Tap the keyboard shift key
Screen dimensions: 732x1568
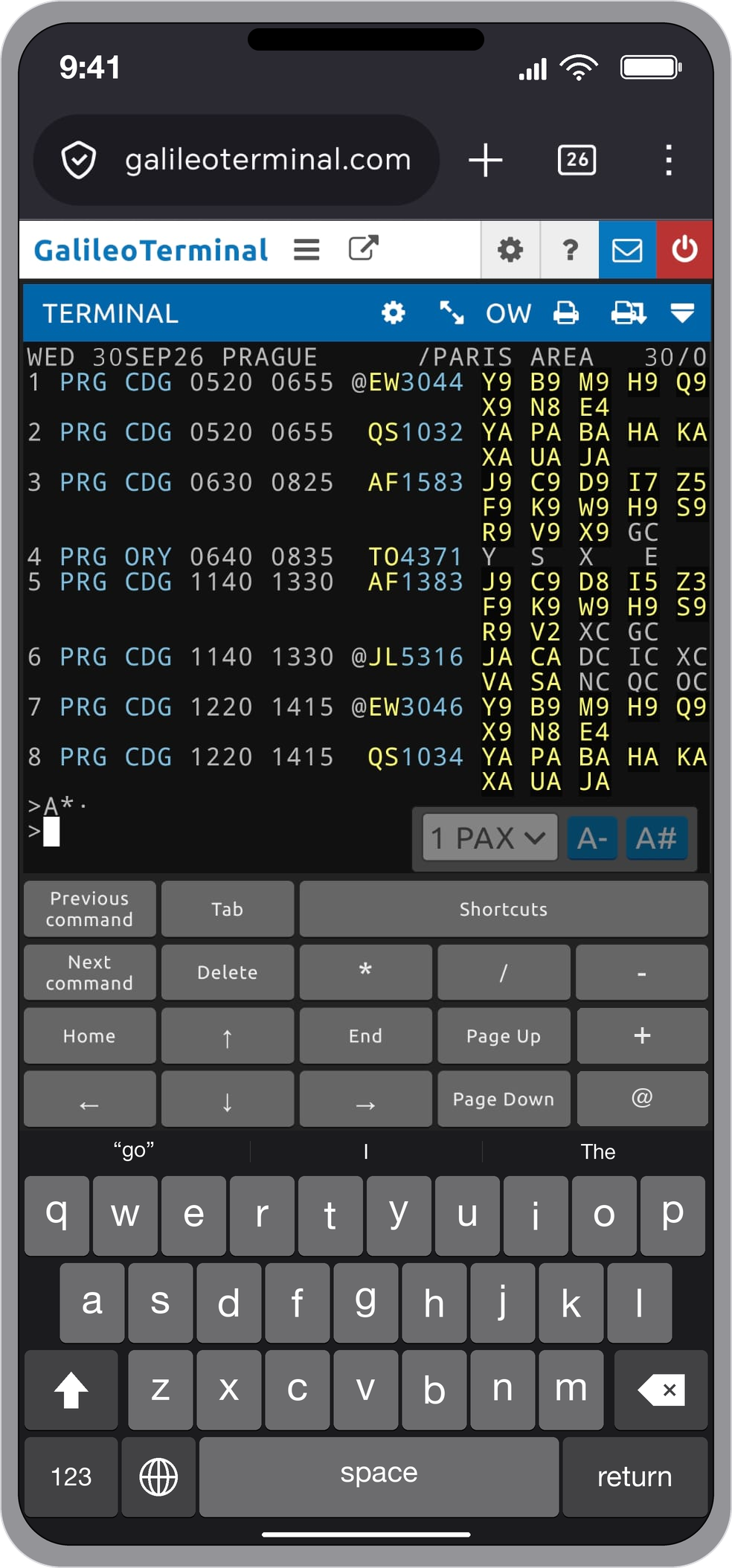click(71, 1389)
